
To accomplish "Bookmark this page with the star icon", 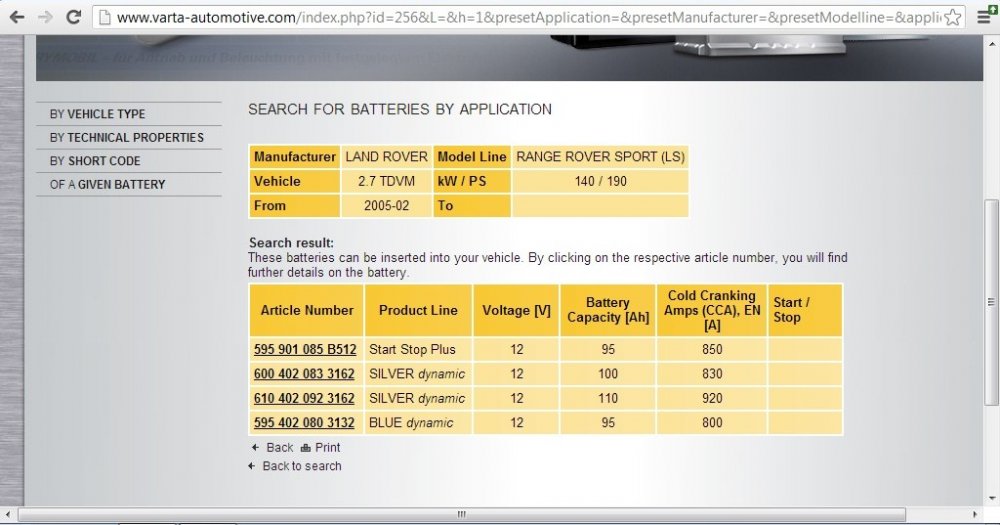I will point(952,17).
